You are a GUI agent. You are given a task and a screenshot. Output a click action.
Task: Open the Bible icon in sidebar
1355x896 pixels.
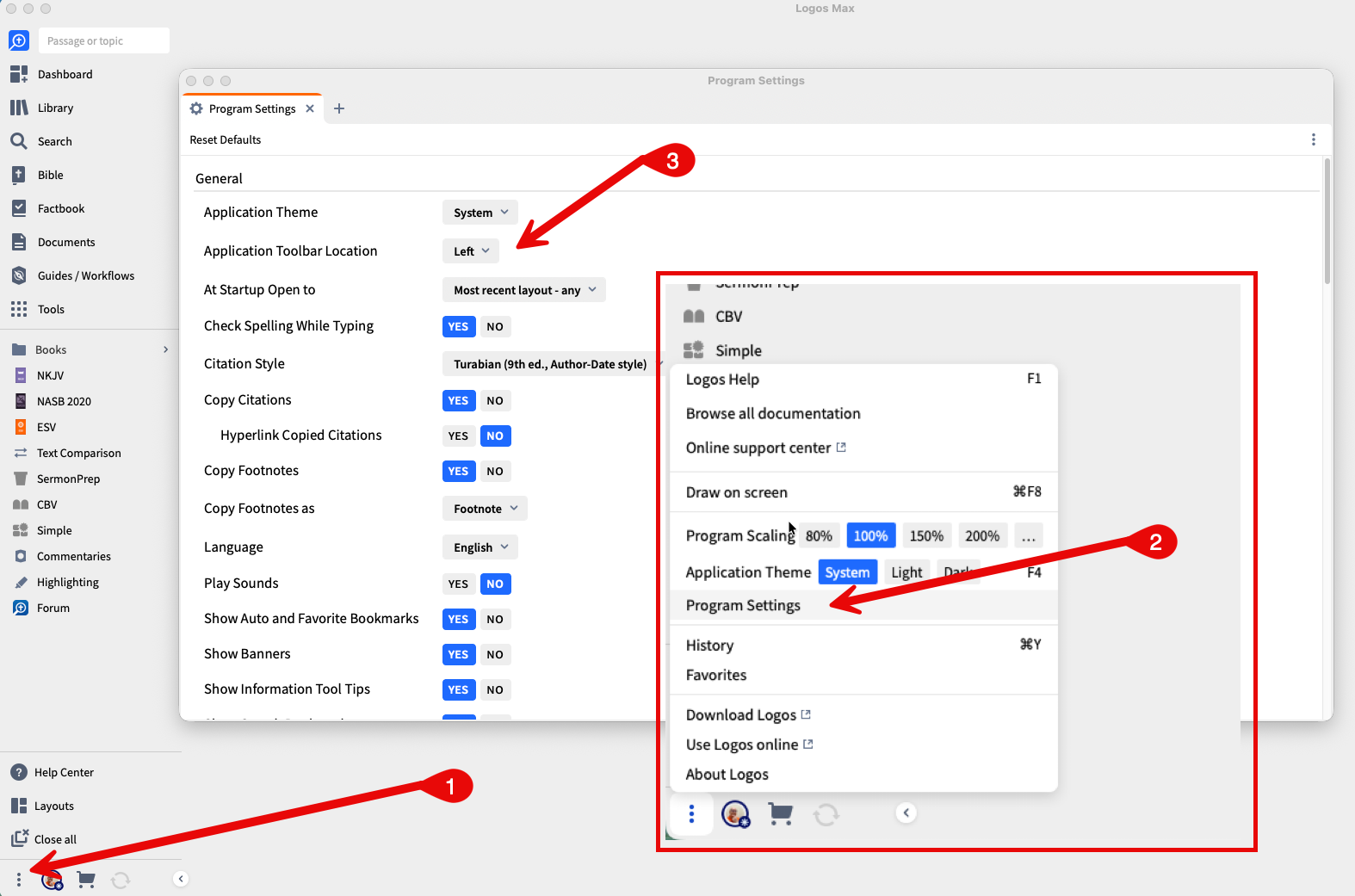point(19,175)
